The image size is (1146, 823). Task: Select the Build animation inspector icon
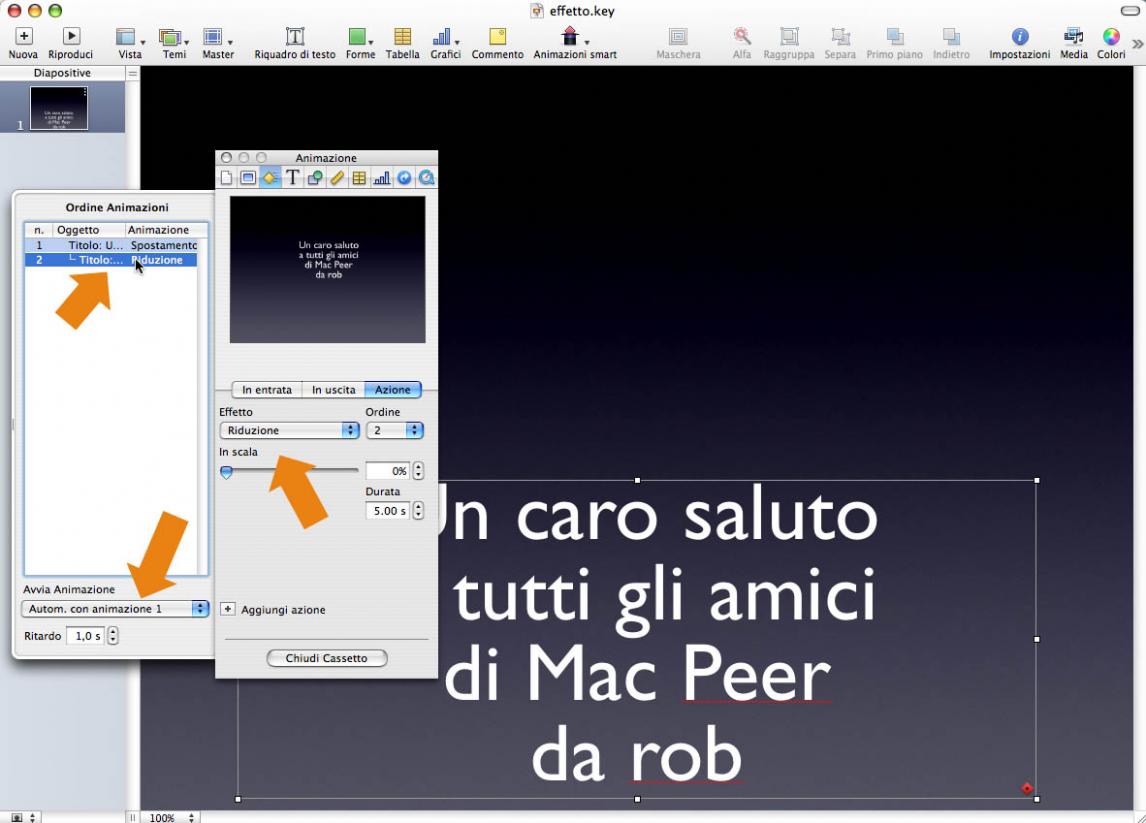[x=270, y=178]
